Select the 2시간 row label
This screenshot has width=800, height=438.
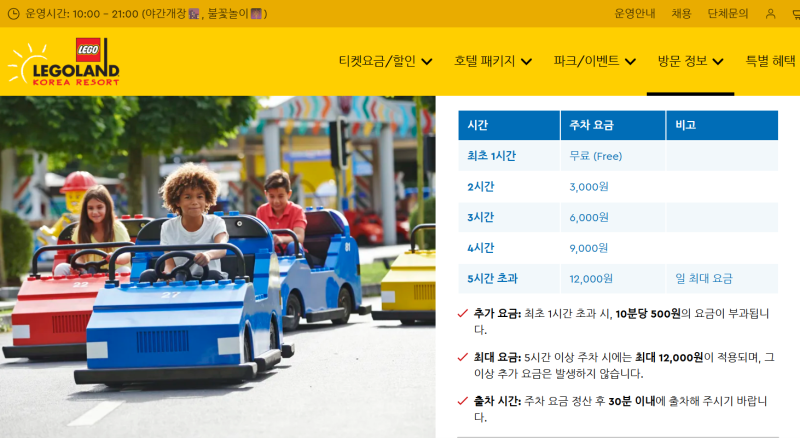point(481,187)
